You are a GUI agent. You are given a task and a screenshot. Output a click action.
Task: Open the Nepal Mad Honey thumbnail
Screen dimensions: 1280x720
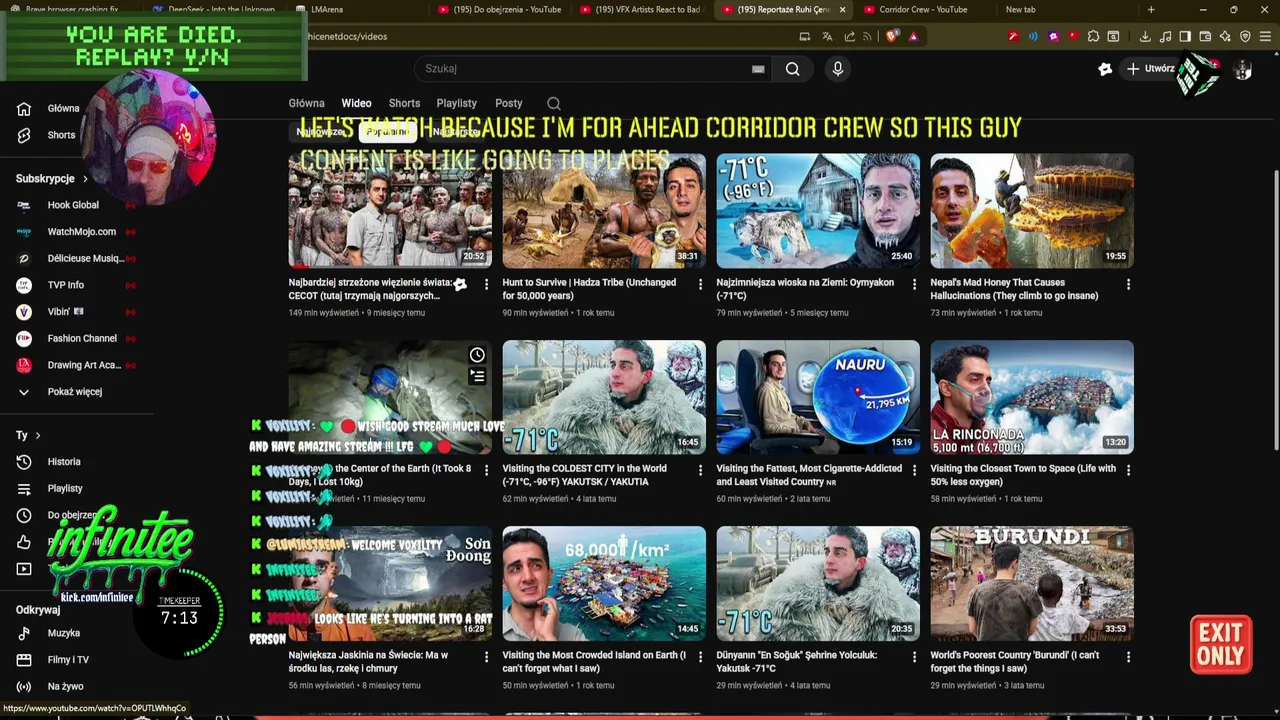tap(1032, 211)
